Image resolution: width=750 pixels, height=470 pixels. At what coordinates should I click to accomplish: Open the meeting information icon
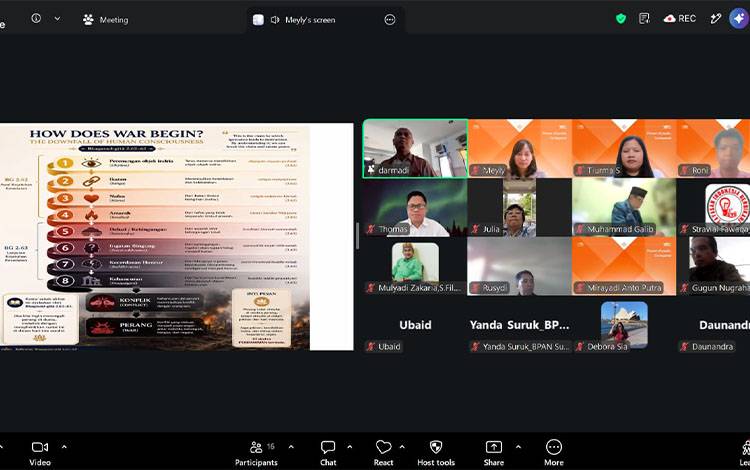[x=36, y=19]
